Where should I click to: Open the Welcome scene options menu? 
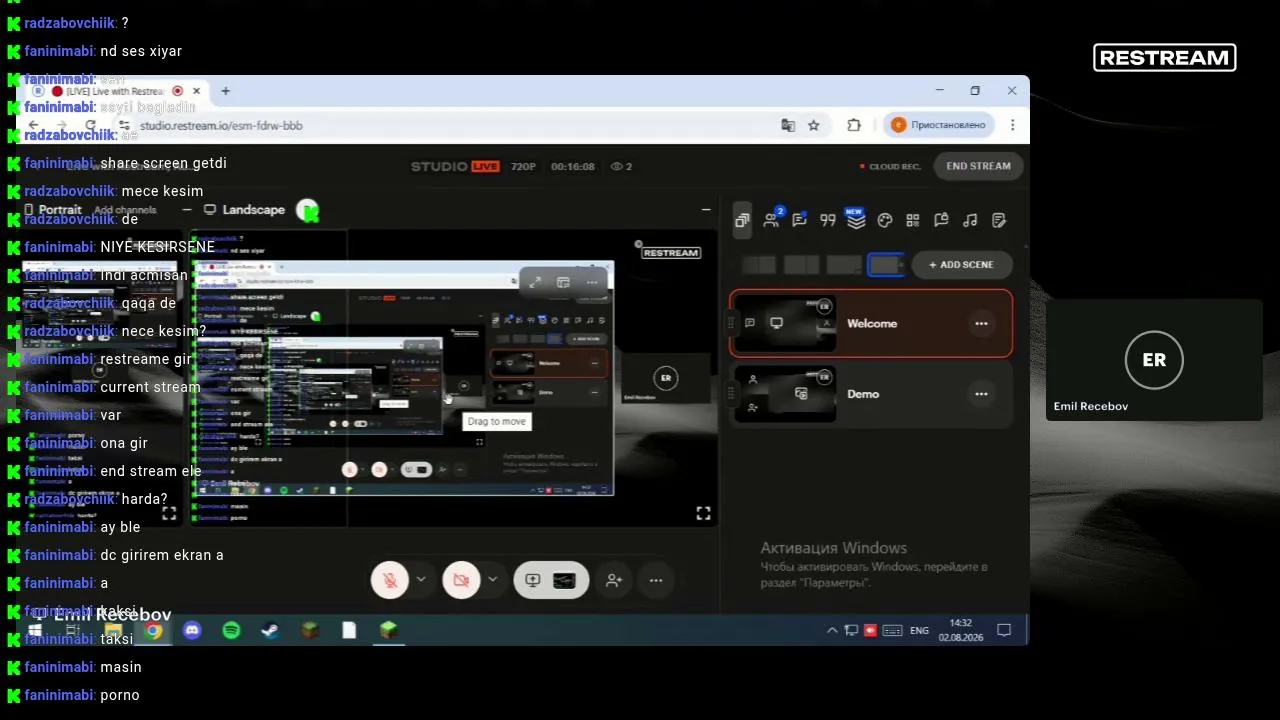point(981,324)
